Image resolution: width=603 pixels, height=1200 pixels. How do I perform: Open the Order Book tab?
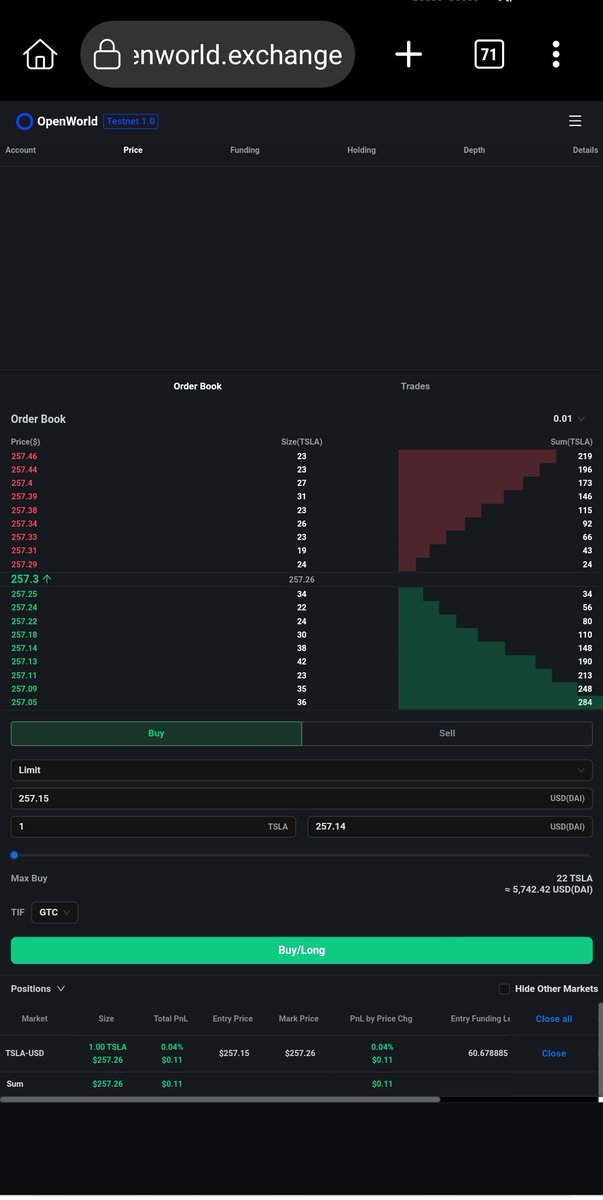(198, 386)
